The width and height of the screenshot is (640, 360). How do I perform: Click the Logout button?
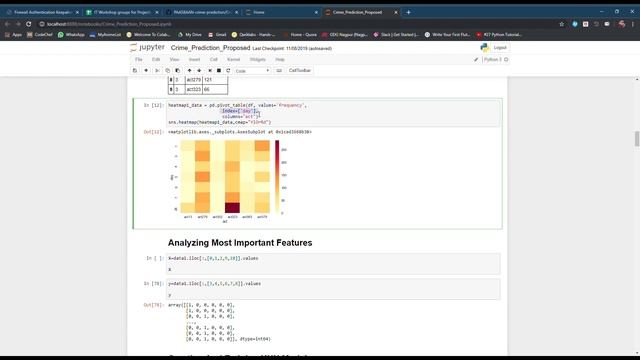(500, 48)
